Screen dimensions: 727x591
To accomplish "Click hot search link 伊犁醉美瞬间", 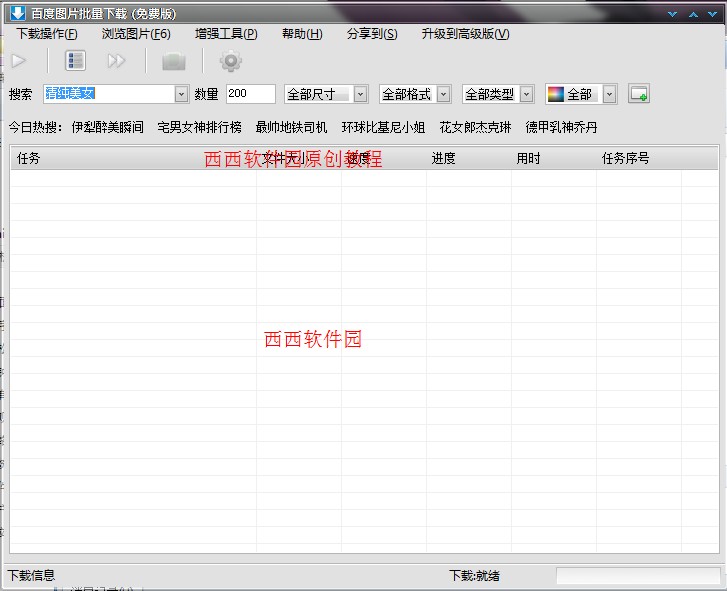I will click(108, 127).
